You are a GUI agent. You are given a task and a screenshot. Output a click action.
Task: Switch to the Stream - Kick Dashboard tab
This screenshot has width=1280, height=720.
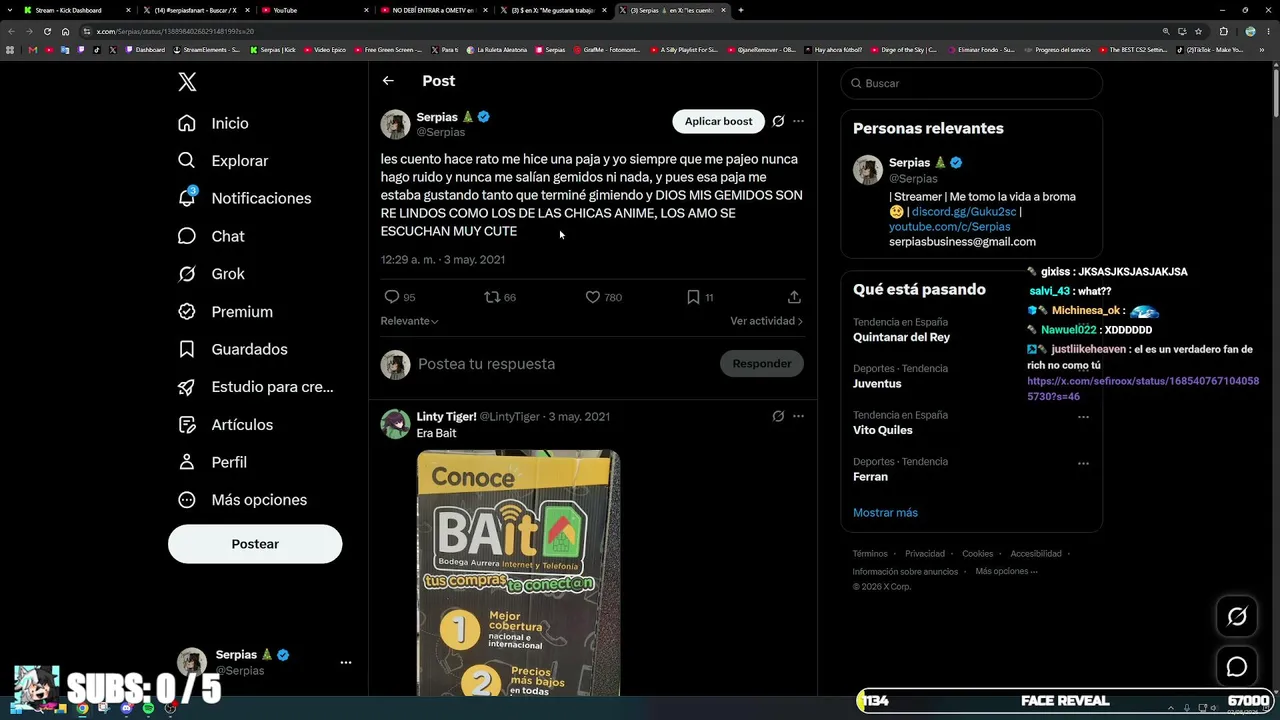coord(78,10)
